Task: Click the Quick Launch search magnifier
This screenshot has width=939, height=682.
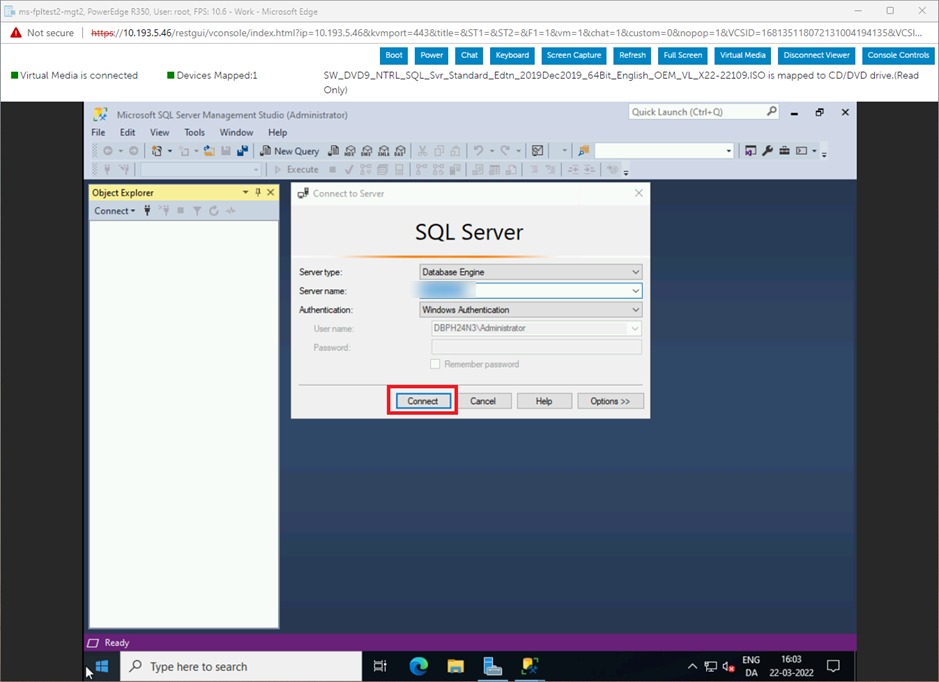Action: [x=771, y=111]
